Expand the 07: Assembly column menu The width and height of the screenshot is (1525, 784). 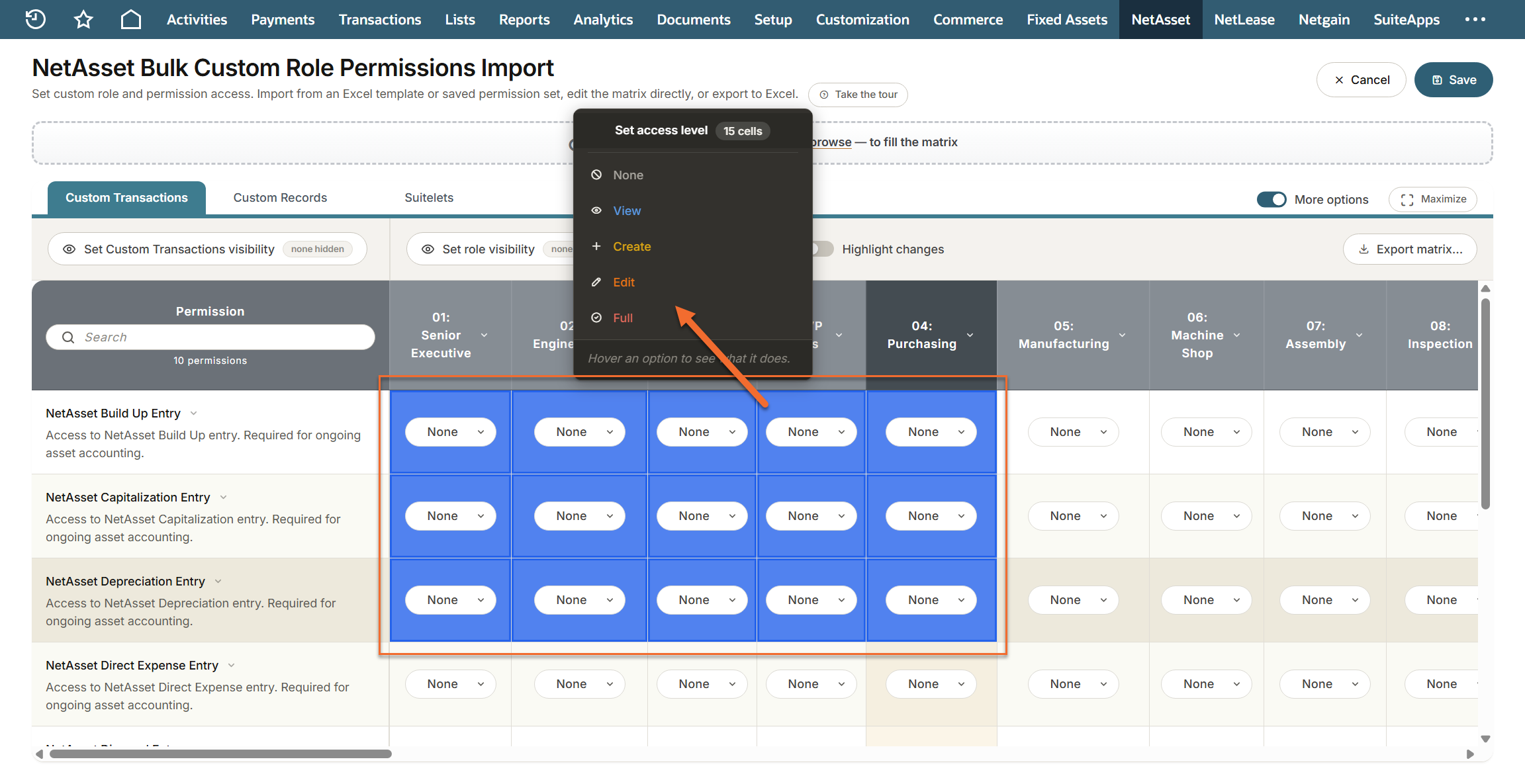[x=1360, y=335]
